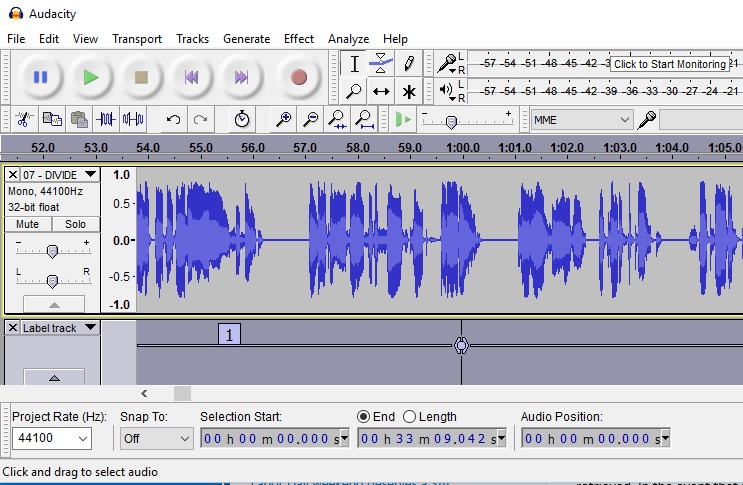Viewport: 743px width, 485px height.
Task: Click the Silence audio selection icon
Action: [133, 119]
